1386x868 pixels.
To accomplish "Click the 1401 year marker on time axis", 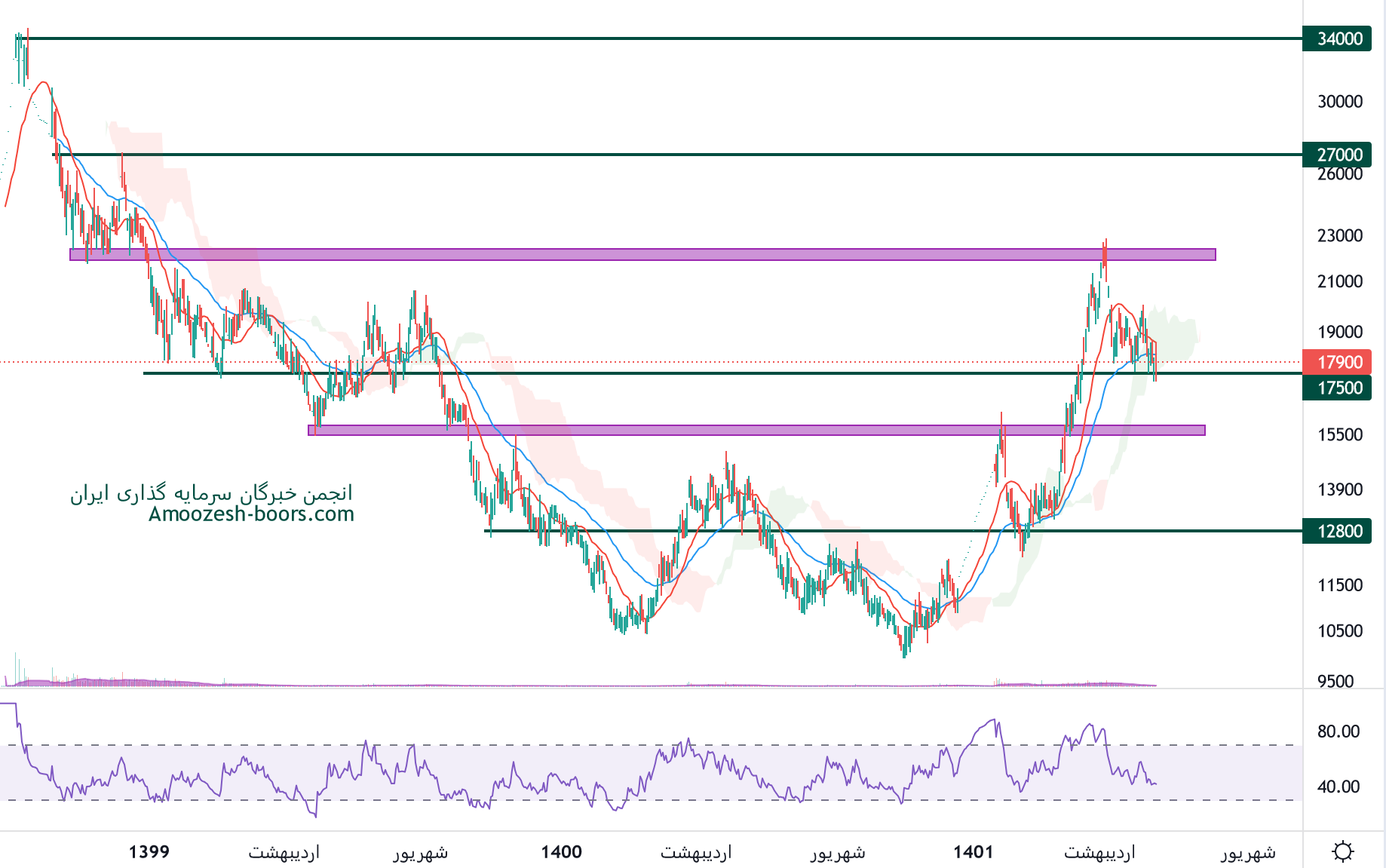I will coord(973,851).
